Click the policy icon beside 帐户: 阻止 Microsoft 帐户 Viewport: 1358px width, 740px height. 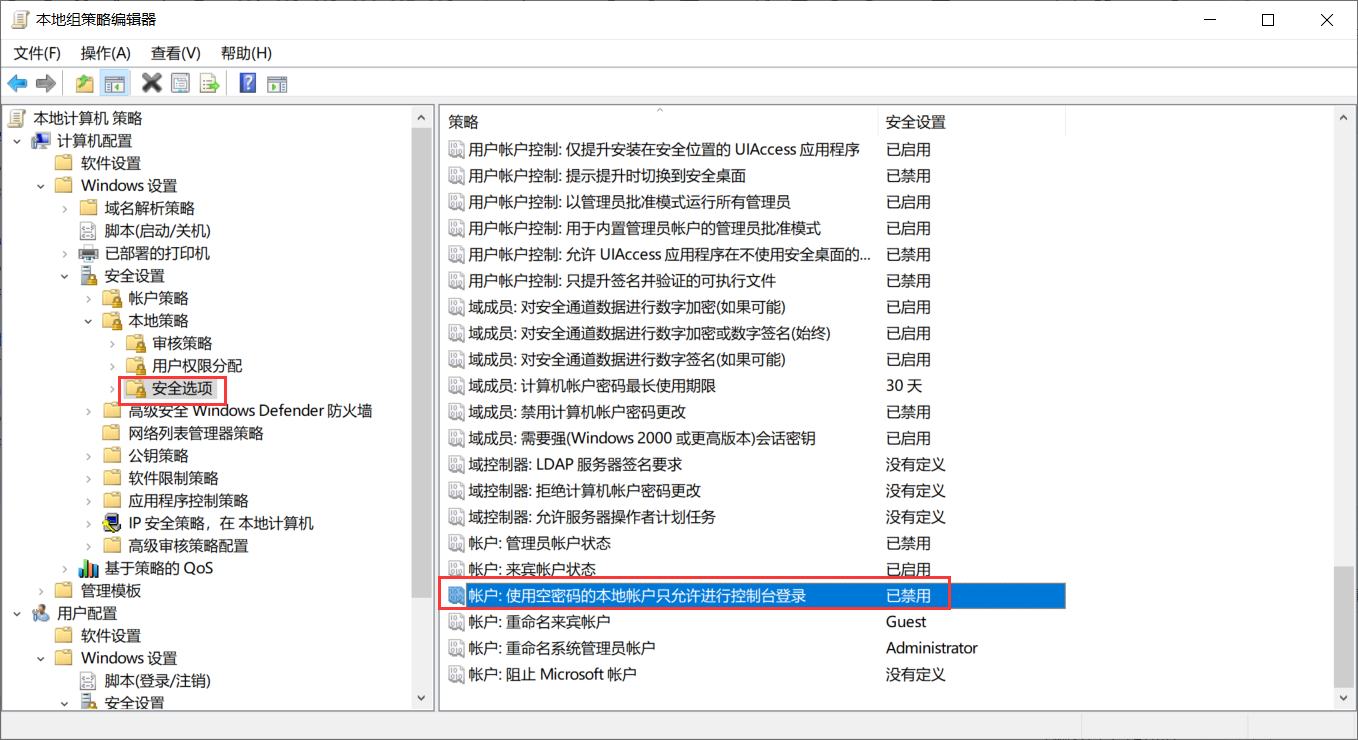pyautogui.click(x=456, y=674)
